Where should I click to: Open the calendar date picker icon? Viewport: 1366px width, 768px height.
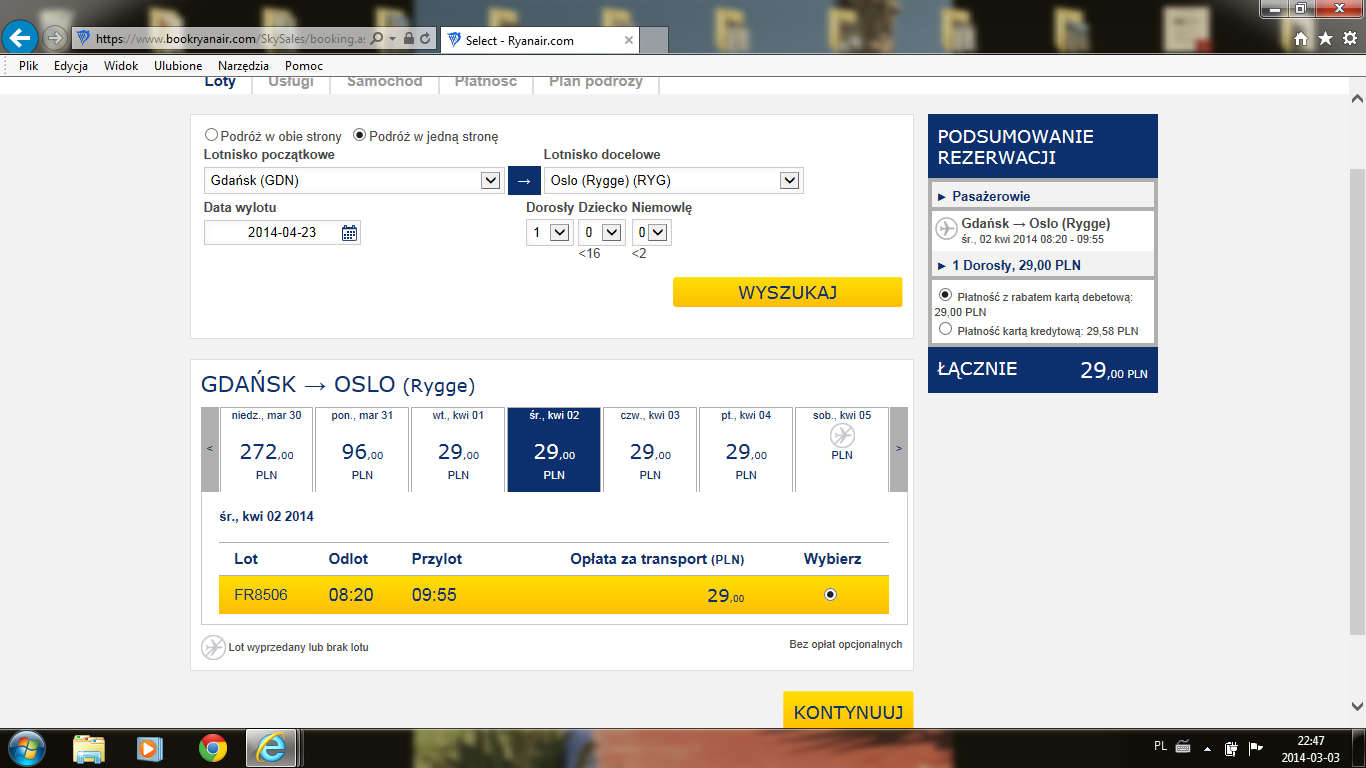(x=349, y=233)
